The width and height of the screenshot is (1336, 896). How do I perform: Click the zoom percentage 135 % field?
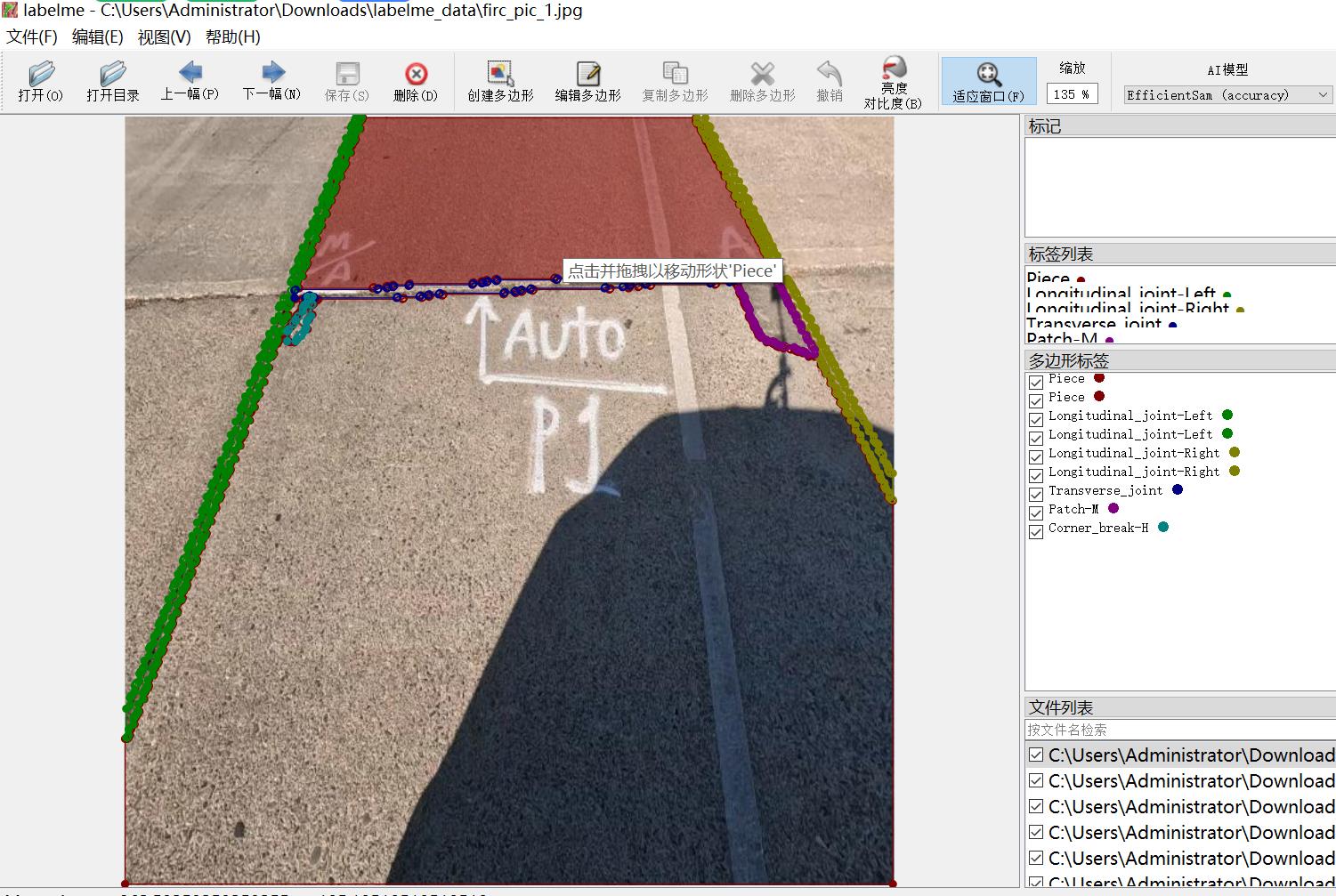coord(1072,94)
